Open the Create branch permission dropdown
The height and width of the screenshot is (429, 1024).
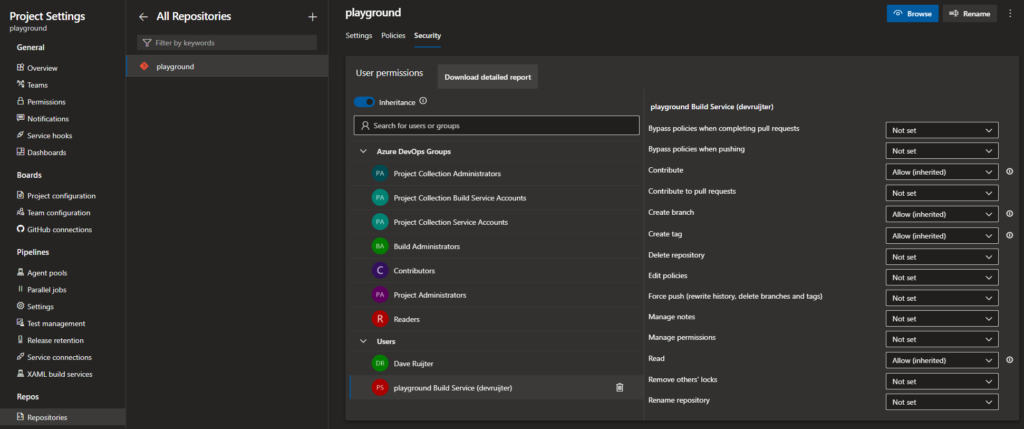(942, 214)
